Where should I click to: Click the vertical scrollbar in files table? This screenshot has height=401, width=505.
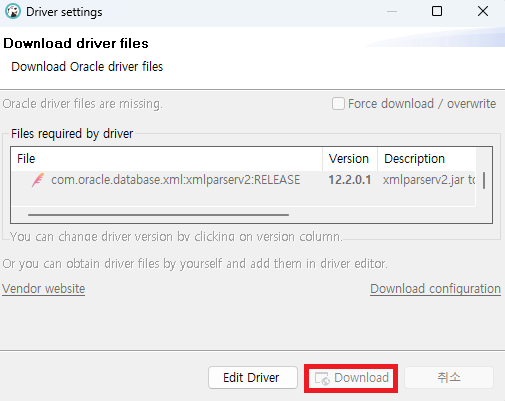[x=484, y=180]
